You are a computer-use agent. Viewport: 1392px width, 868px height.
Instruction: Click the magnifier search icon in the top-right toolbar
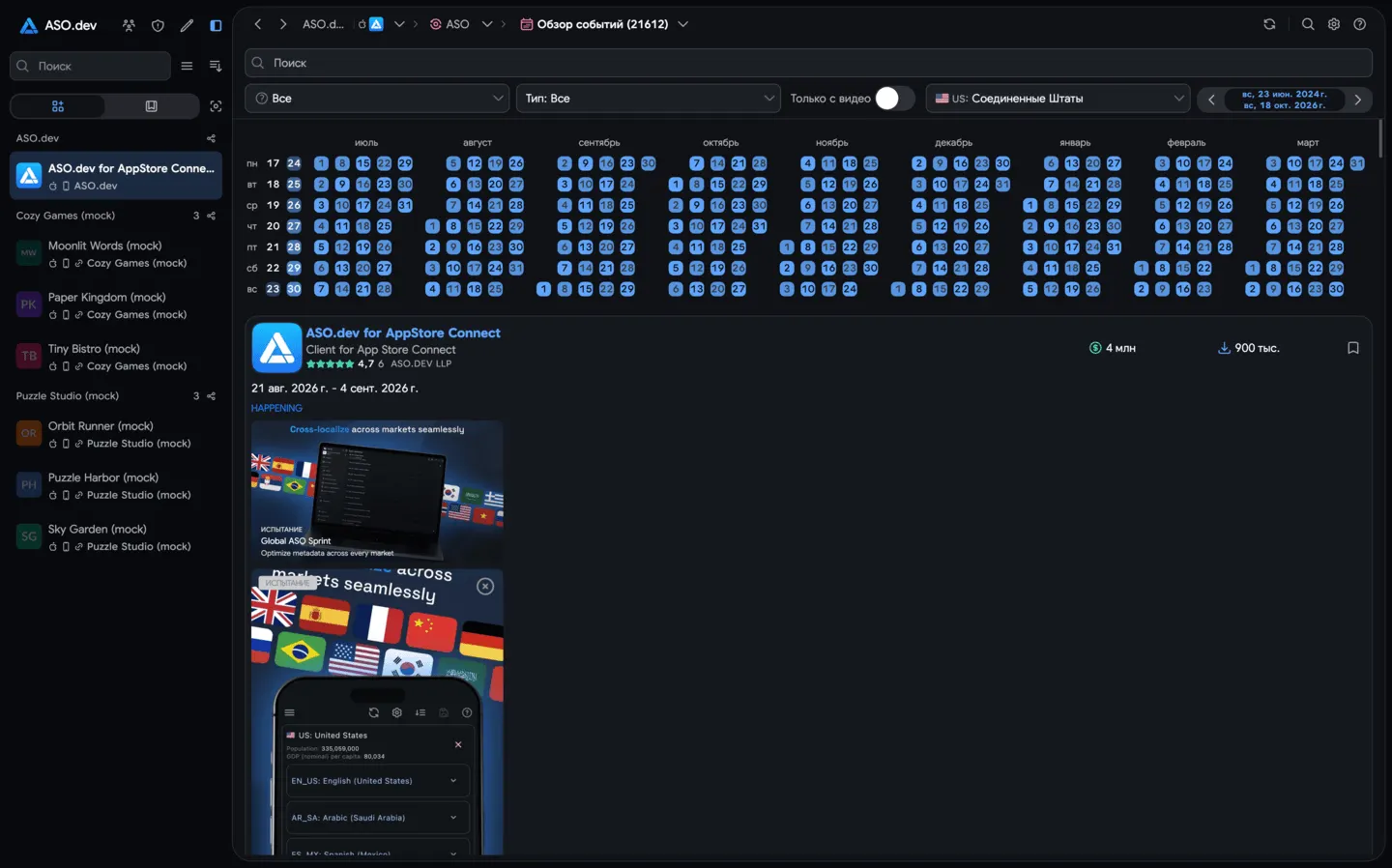pyautogui.click(x=1308, y=24)
